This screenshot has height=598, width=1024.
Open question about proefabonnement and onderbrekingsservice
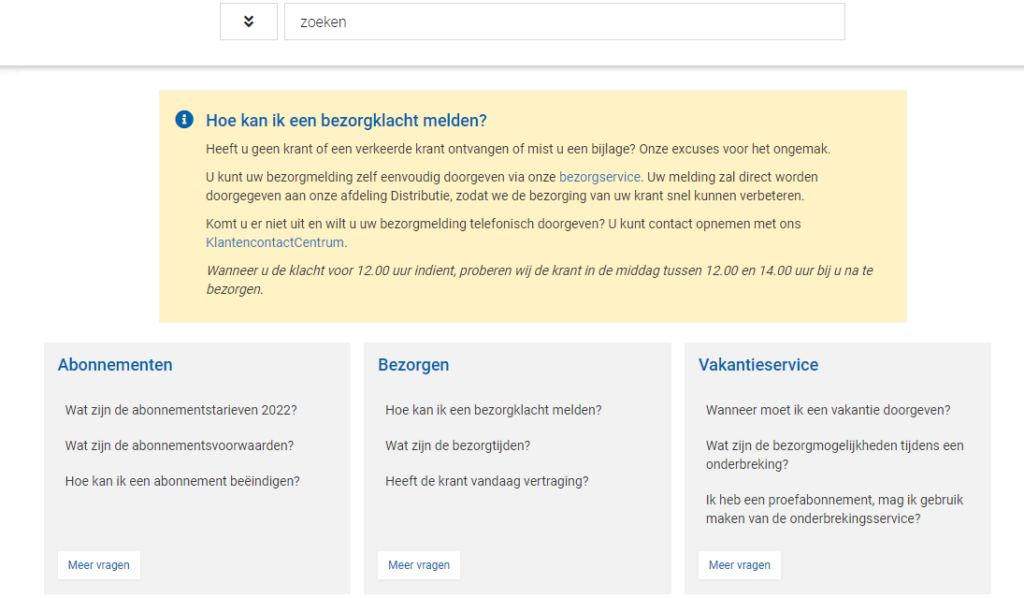835,509
